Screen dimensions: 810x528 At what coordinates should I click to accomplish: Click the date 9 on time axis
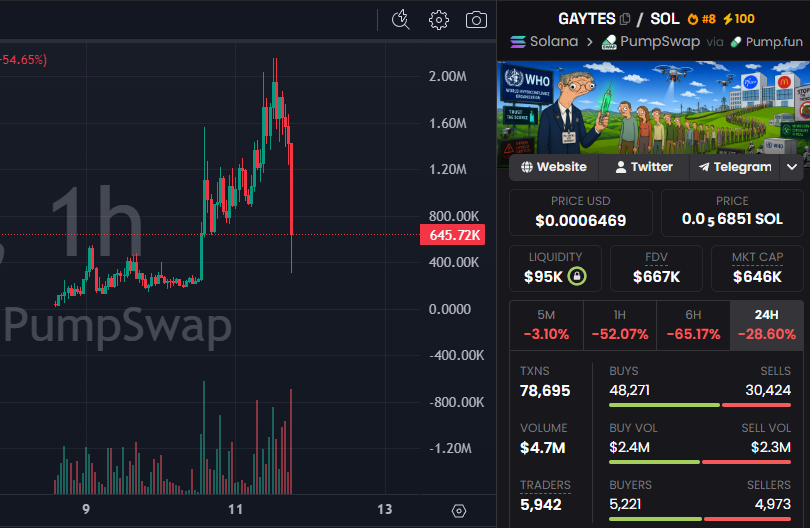pos(86,509)
